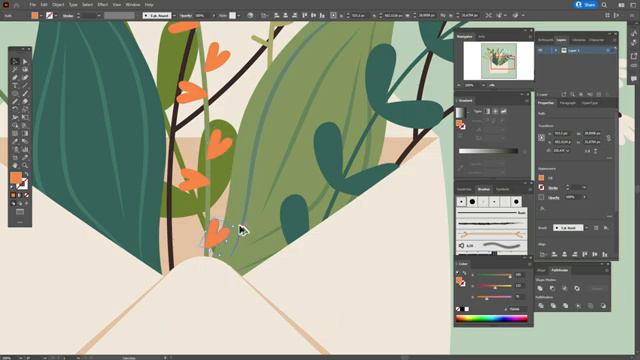
Task: Click the Edit Toolbar ellipsis button
Action: pyautogui.click(x=20, y=222)
